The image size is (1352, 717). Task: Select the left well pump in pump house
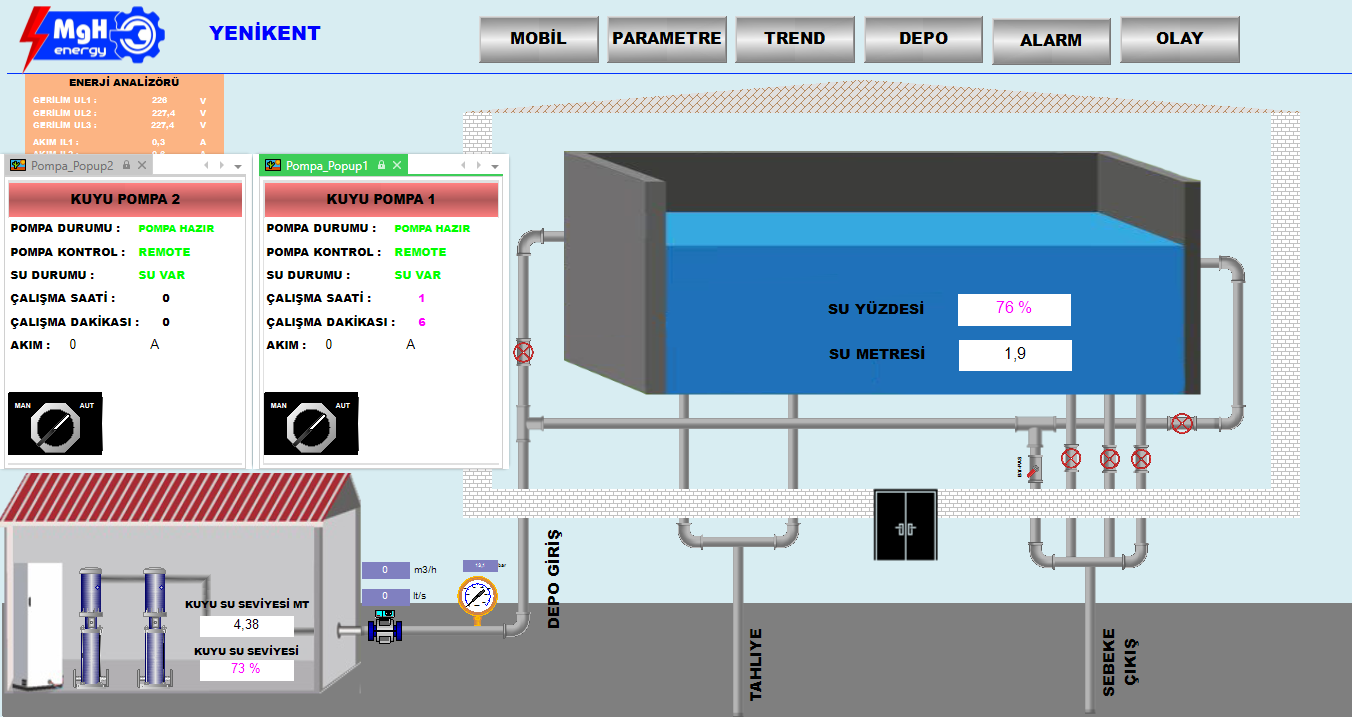[91, 627]
